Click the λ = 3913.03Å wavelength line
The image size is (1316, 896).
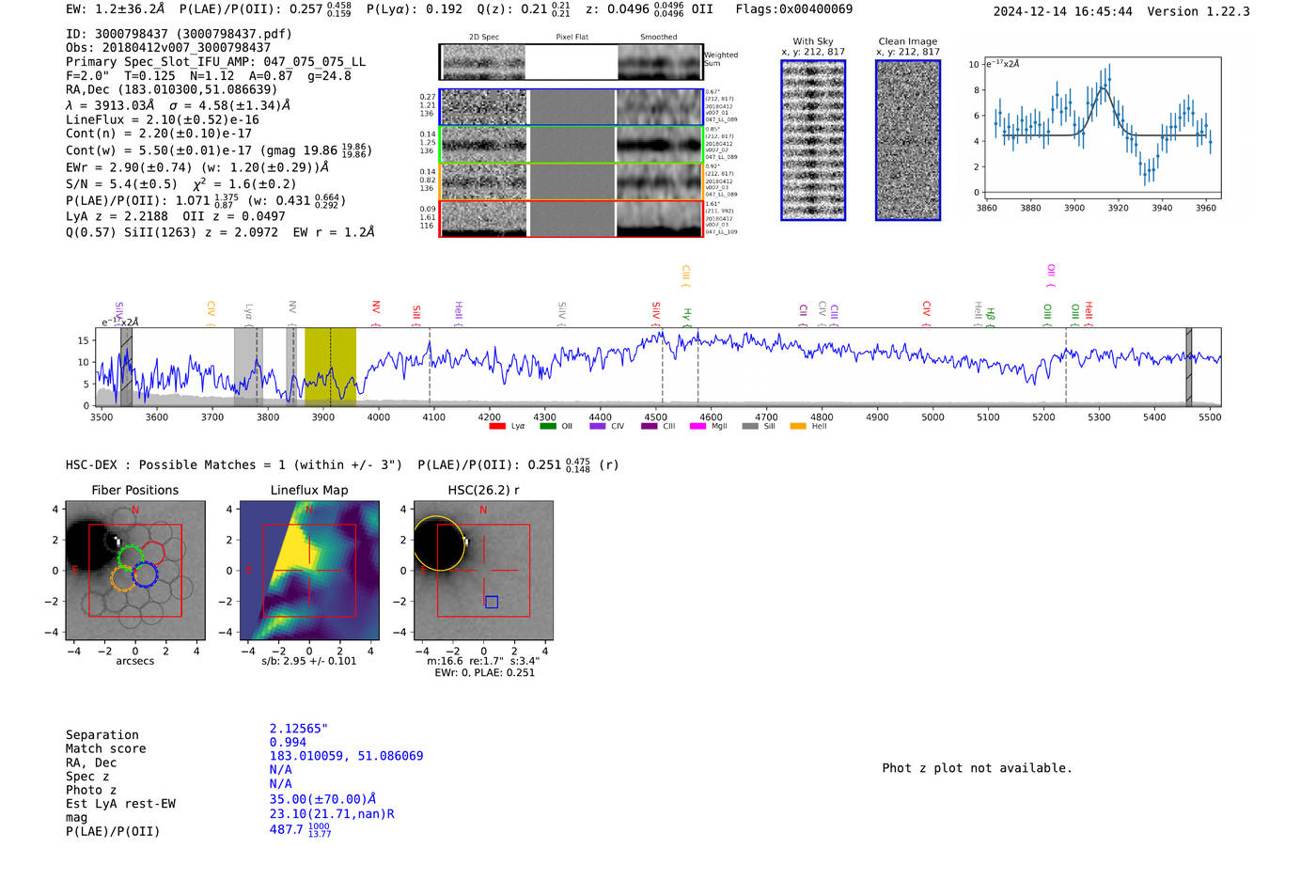point(179,105)
